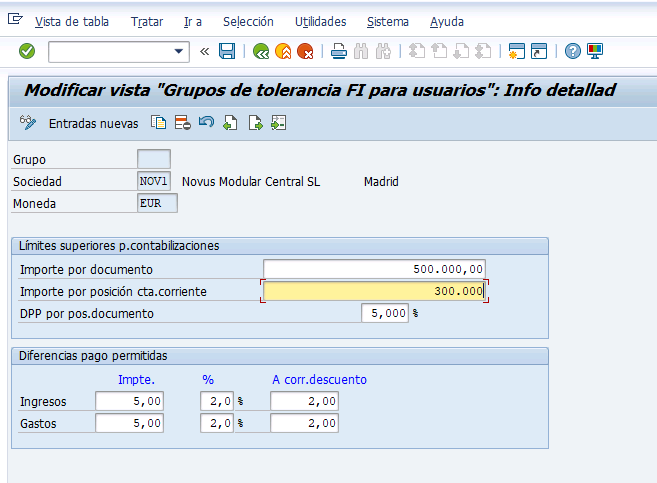Open Ir a menu
This screenshot has height=483, width=657.
(x=193, y=22)
